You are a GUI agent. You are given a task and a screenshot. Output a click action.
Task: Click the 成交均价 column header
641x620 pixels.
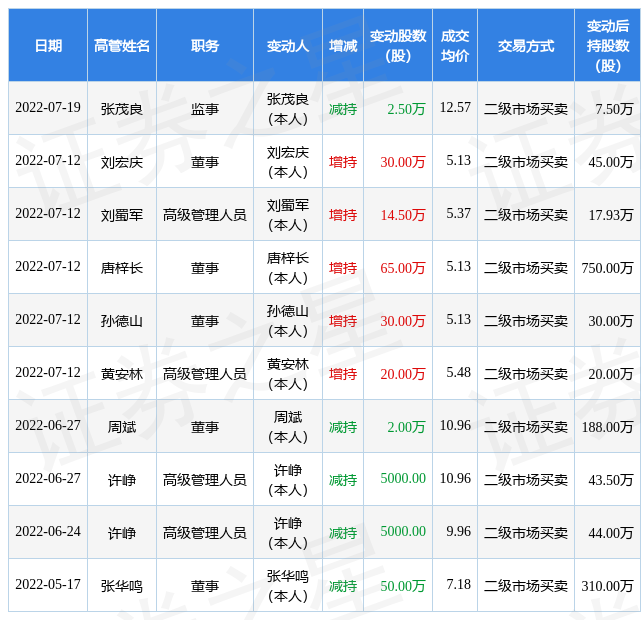[x=455, y=45]
